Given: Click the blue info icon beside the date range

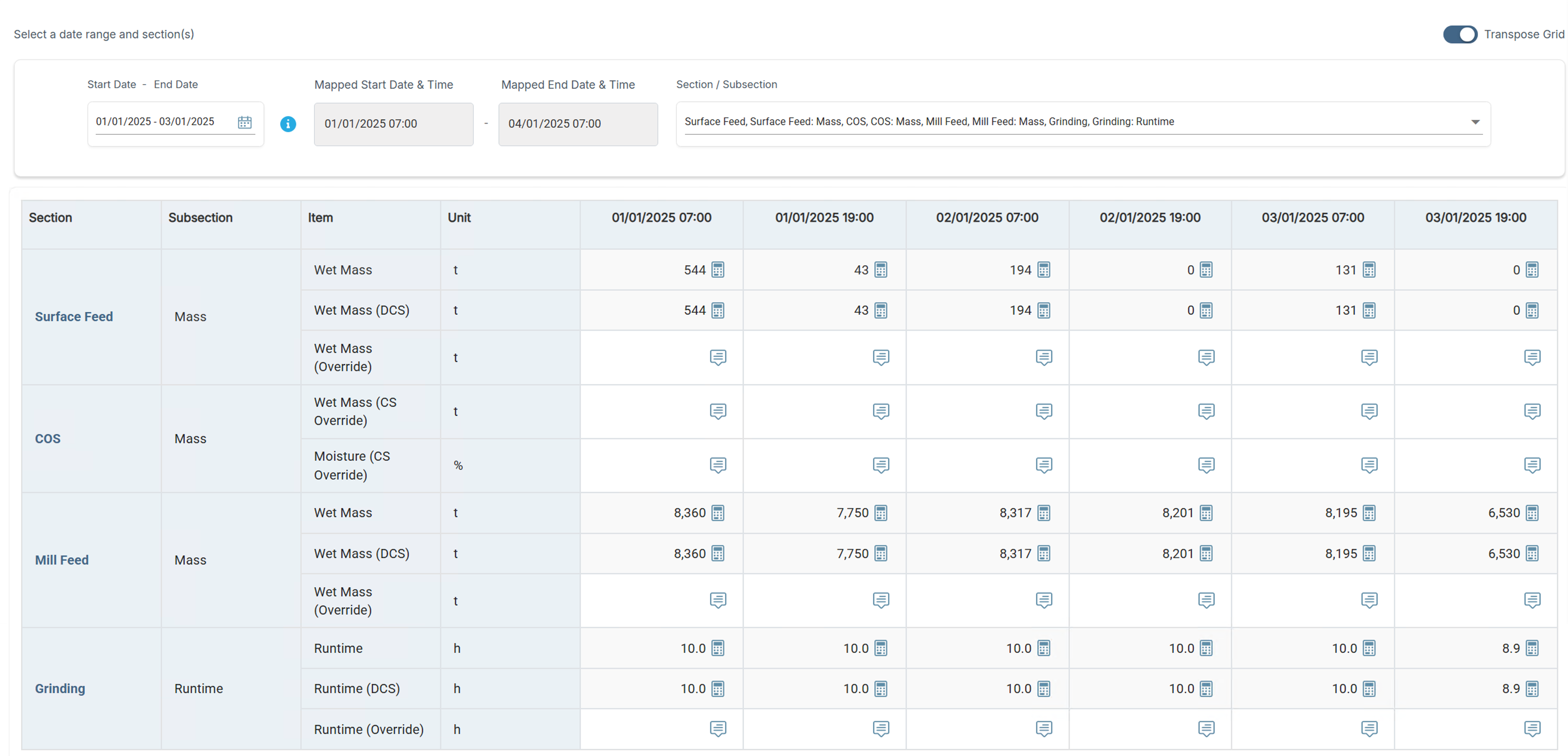Looking at the screenshot, I should pyautogui.click(x=288, y=124).
